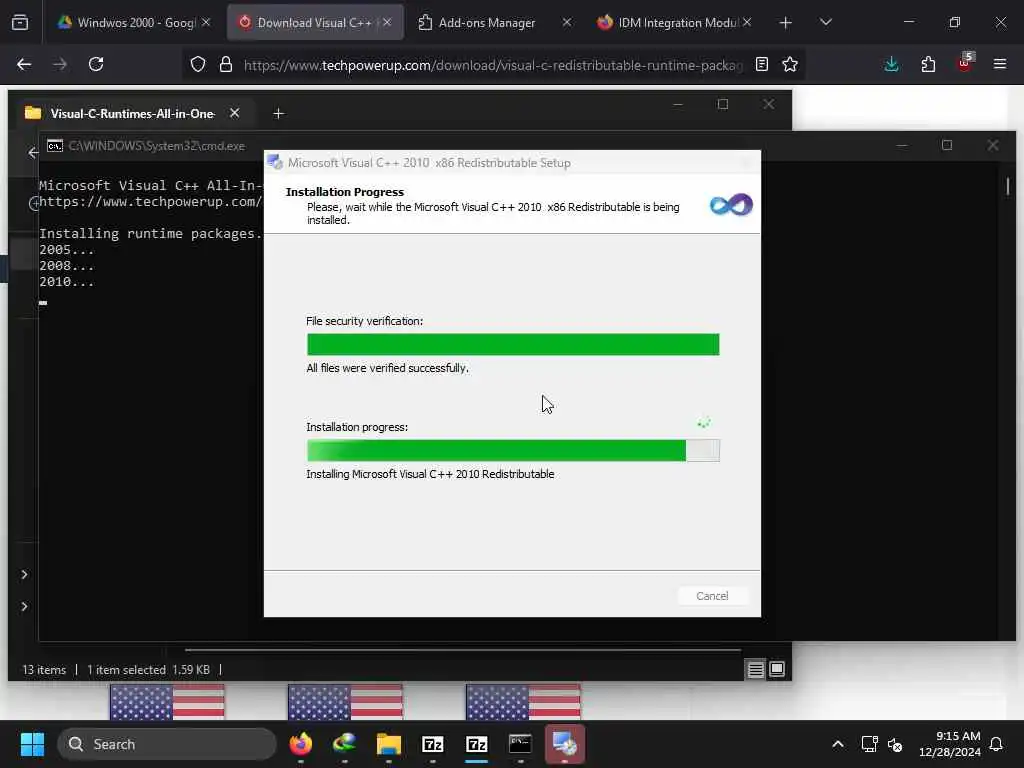Viewport: 1024px width, 768px height.
Task: Open the notifications bell icon
Action: click(x=996, y=744)
